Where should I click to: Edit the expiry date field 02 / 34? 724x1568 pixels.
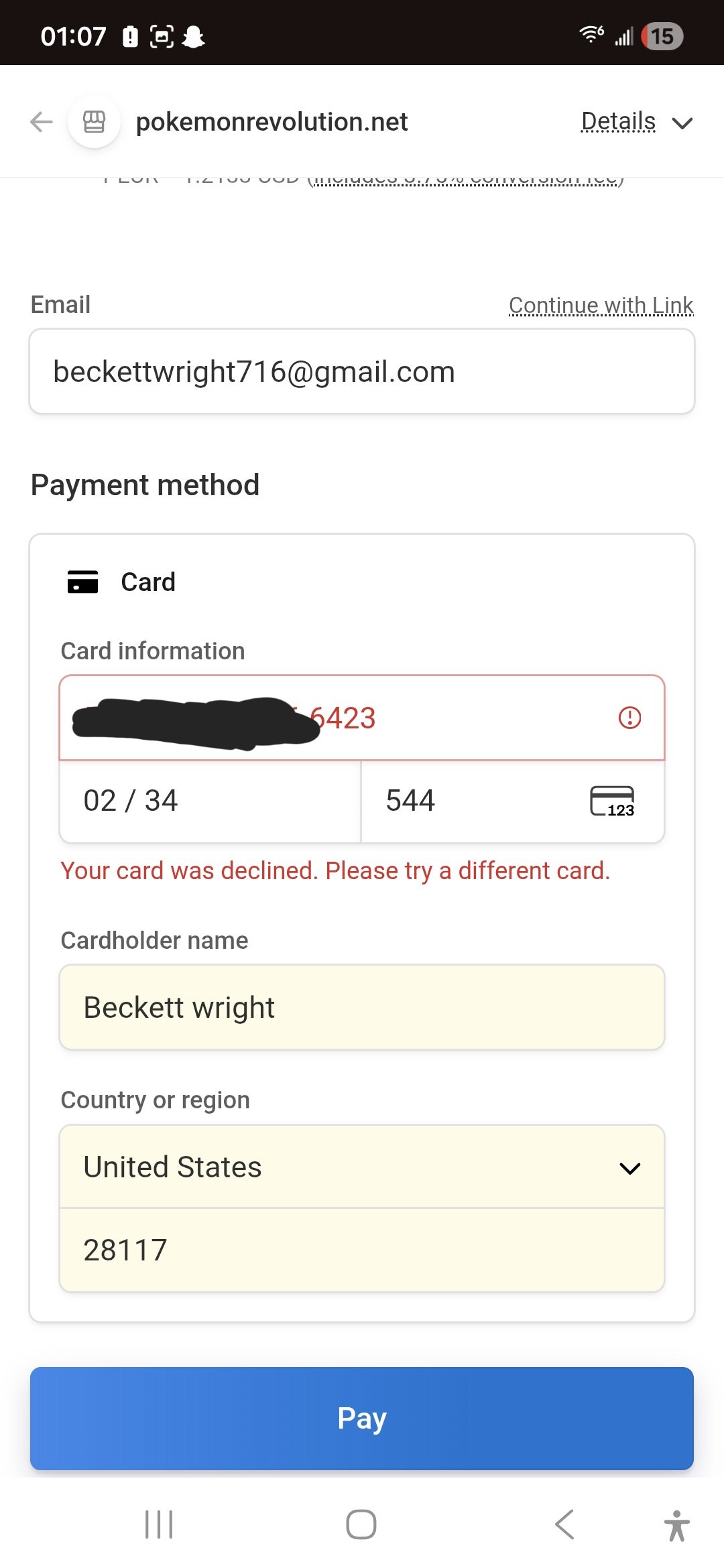[210, 801]
